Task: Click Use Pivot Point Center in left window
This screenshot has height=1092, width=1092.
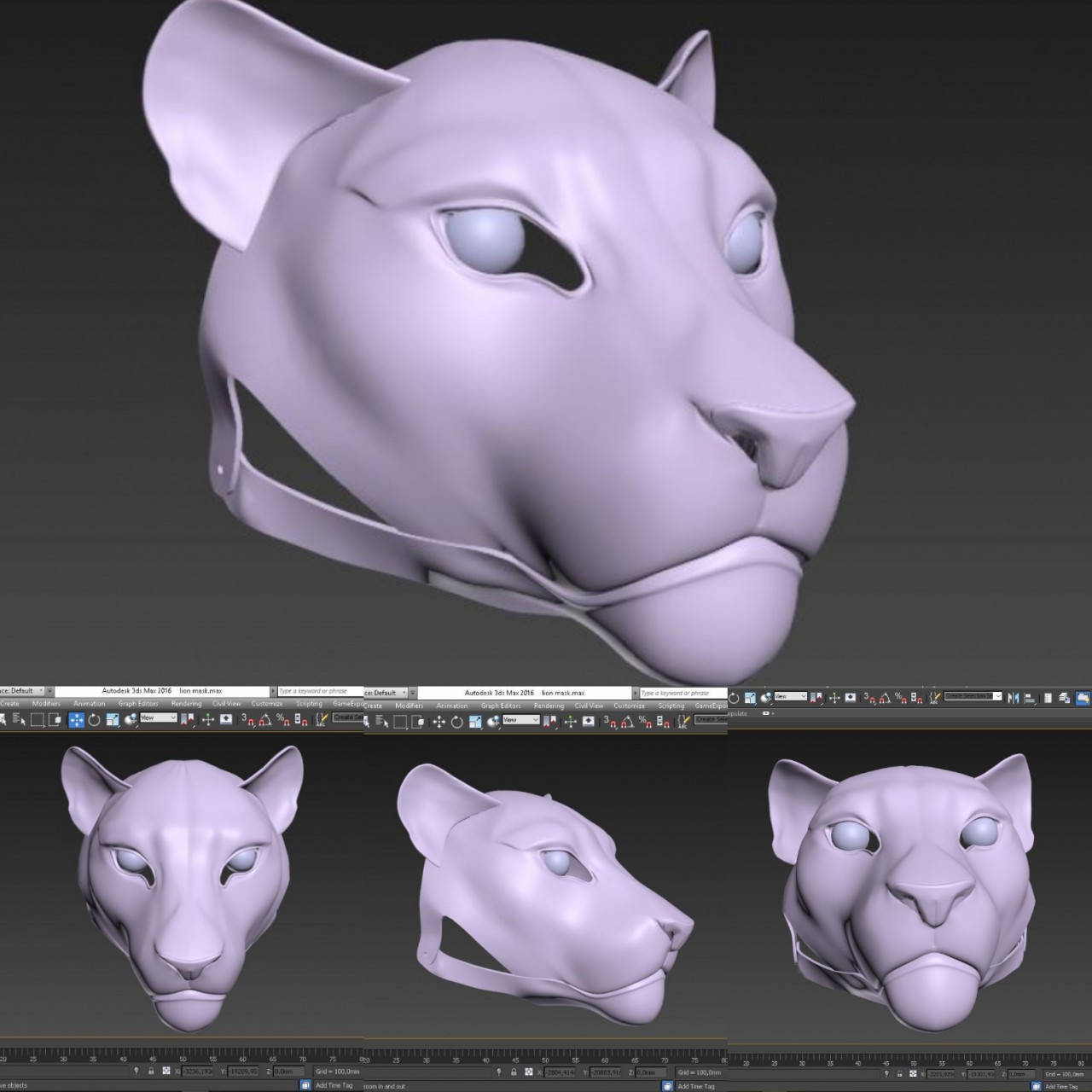Action: pyautogui.click(x=131, y=720)
